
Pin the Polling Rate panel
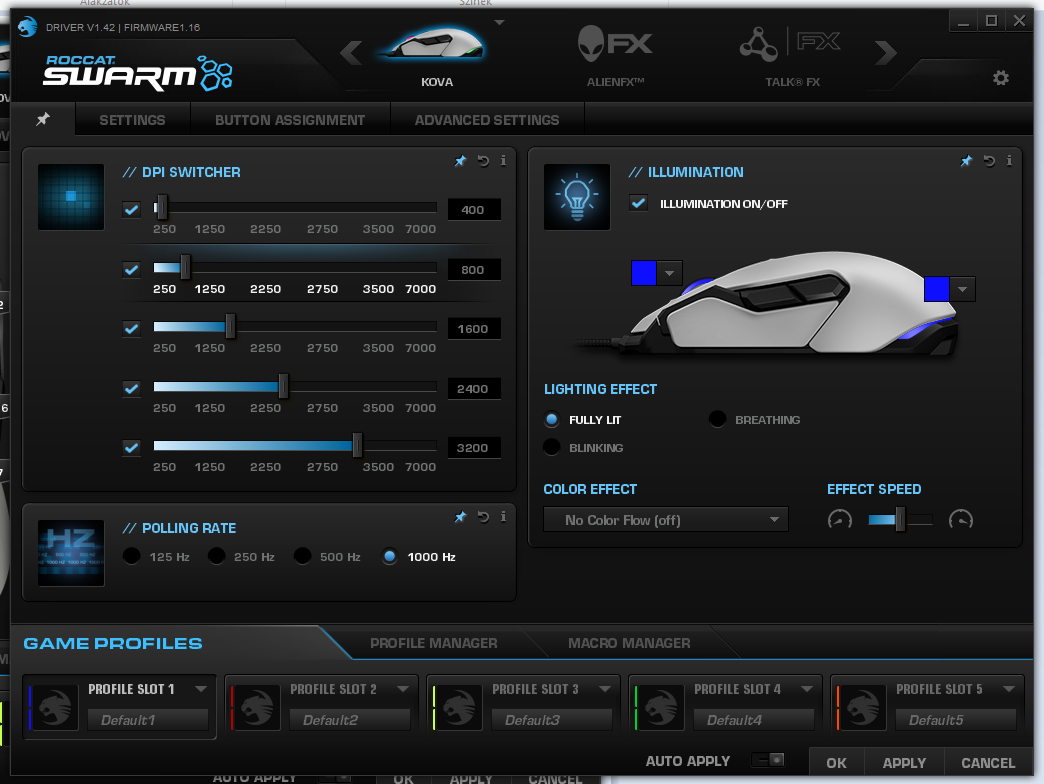pos(460,517)
